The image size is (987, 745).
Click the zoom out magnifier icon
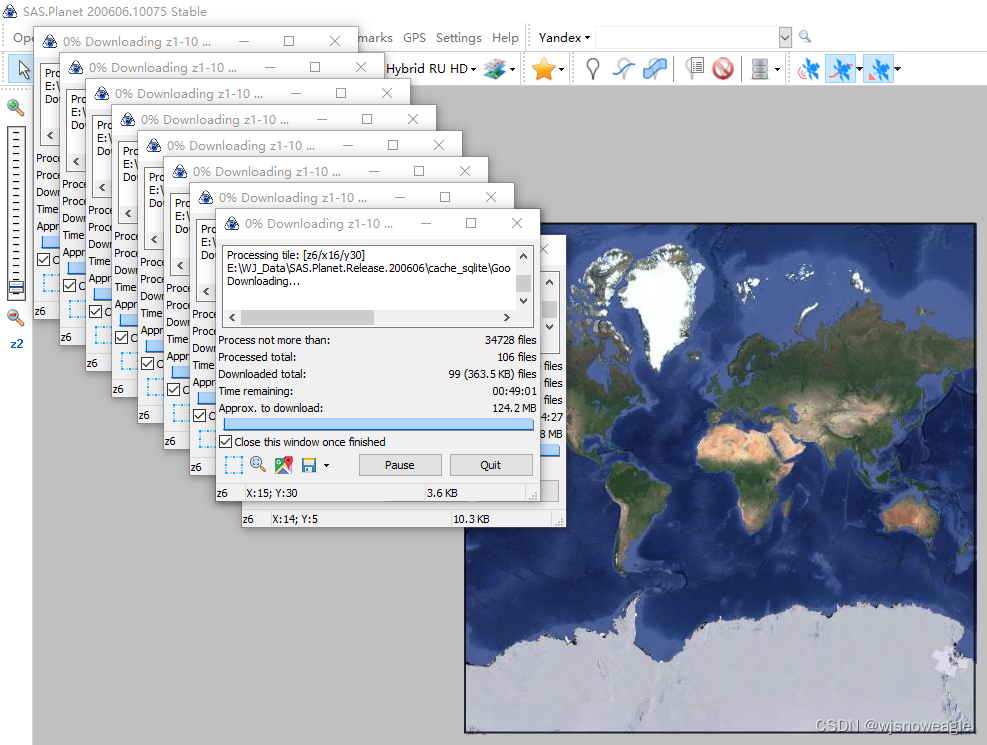(15, 318)
